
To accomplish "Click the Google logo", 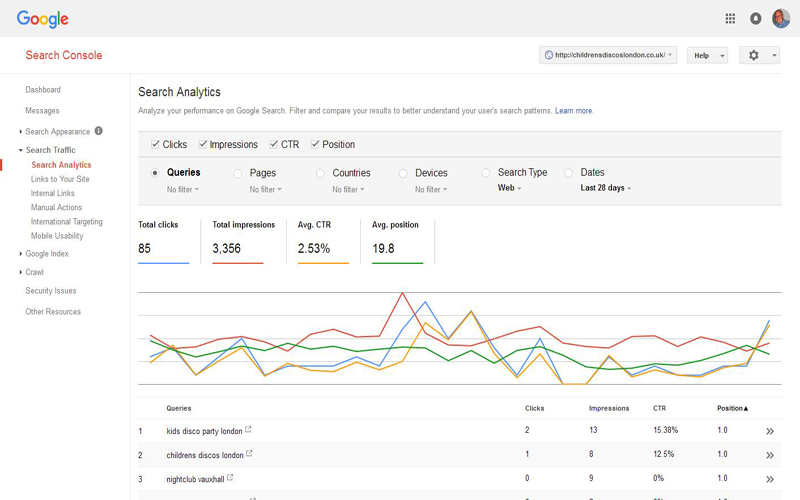I will pyautogui.click(x=42, y=19).
